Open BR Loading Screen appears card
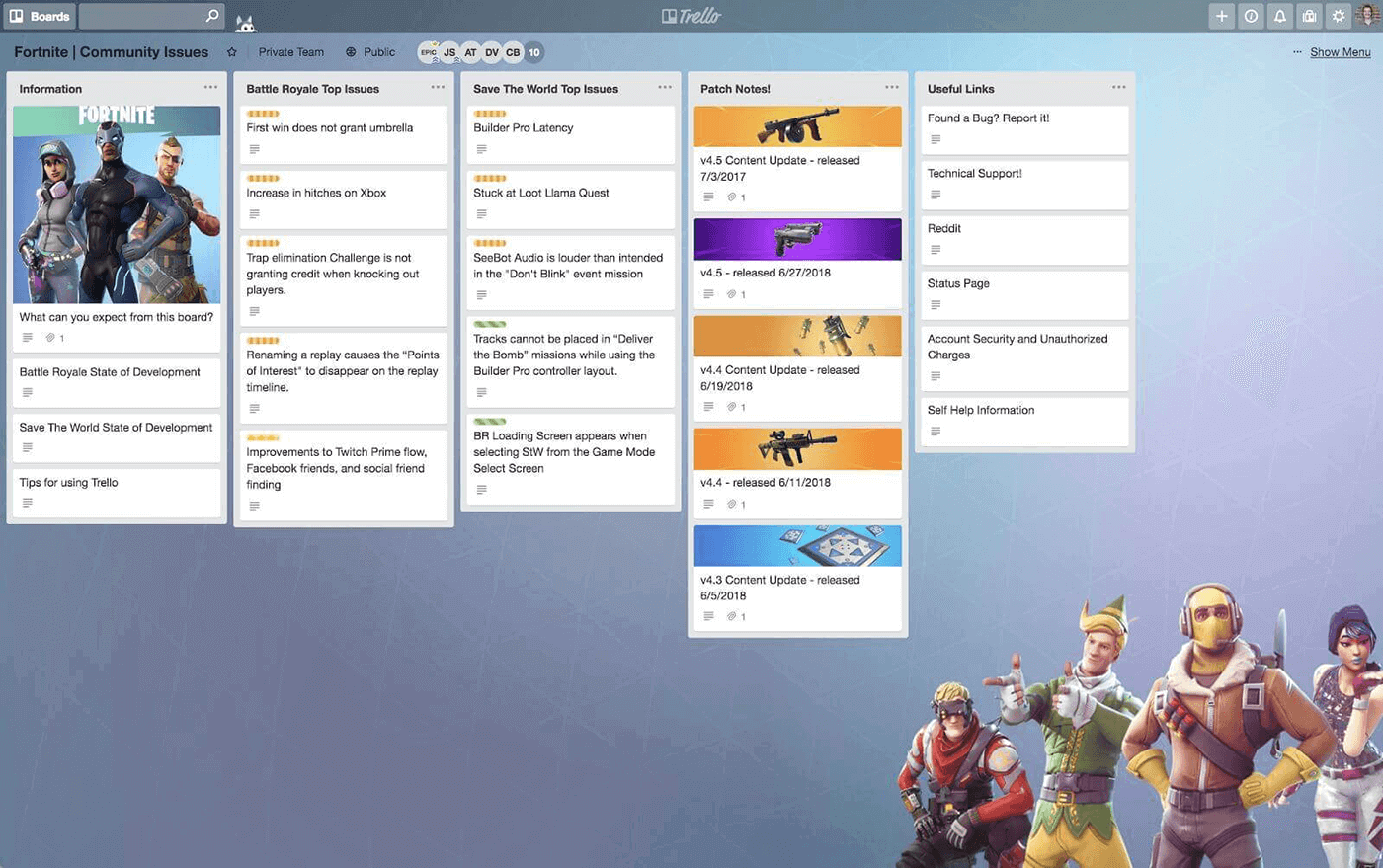Viewport: 1383px width, 868px height. pyautogui.click(x=571, y=459)
